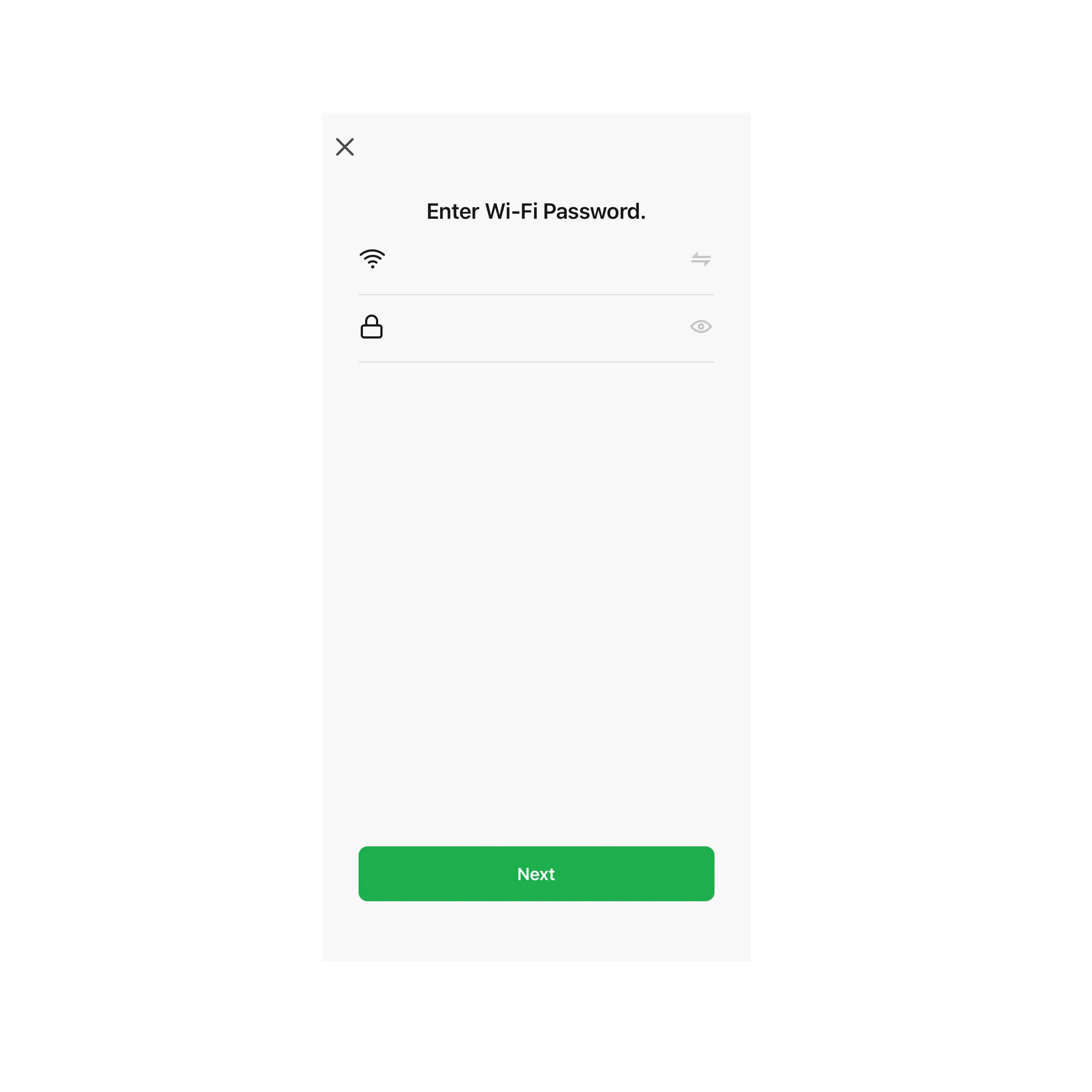This screenshot has width=1092, height=1092.
Task: Close the Wi-Fi password screen
Action: point(345,147)
